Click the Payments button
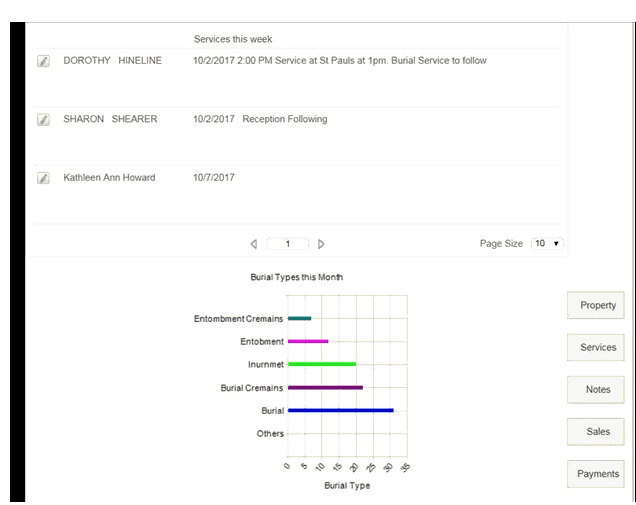Image resolution: width=636 pixels, height=505 pixels. 597,474
